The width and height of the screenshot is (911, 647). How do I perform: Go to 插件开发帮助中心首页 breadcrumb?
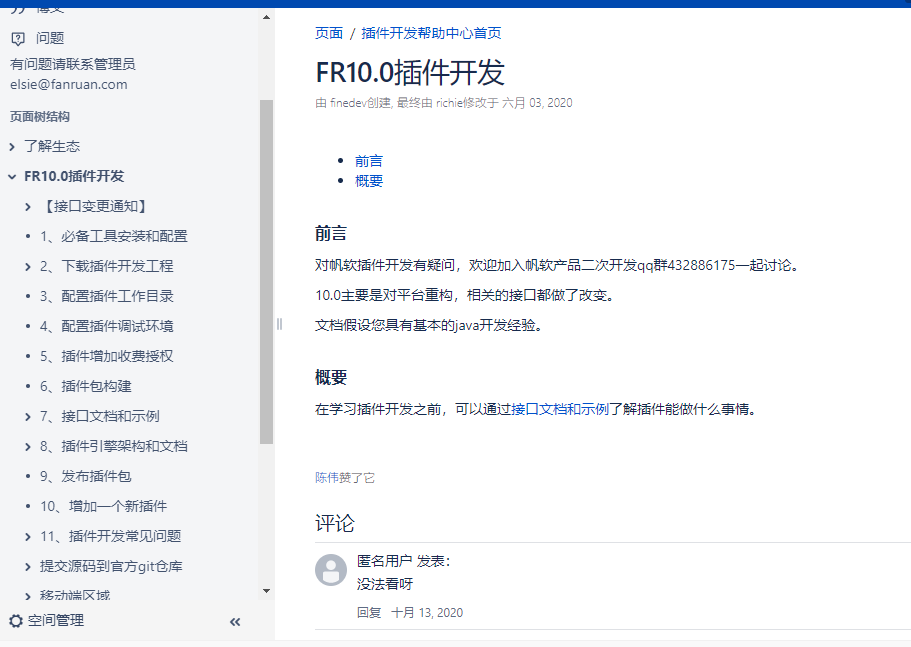click(431, 33)
